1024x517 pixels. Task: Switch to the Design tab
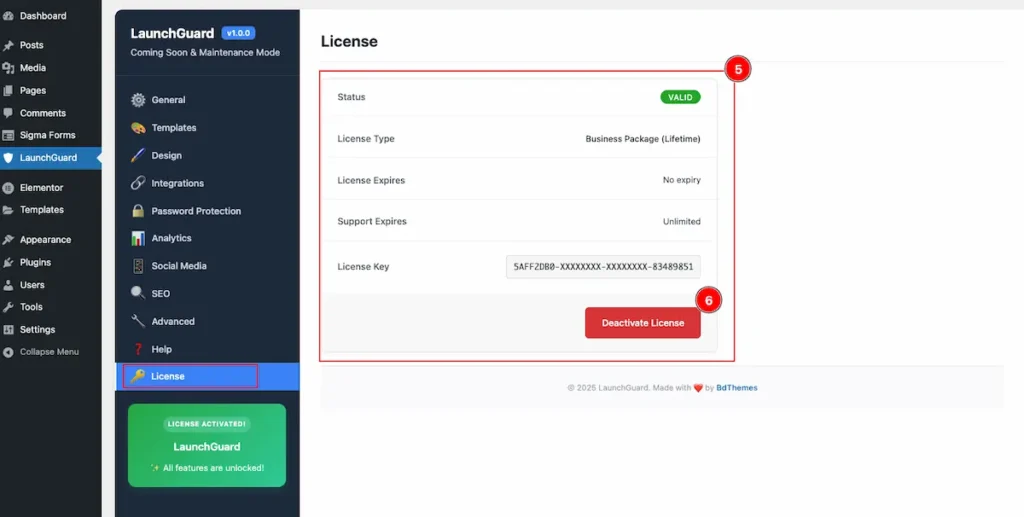[x=207, y=155]
